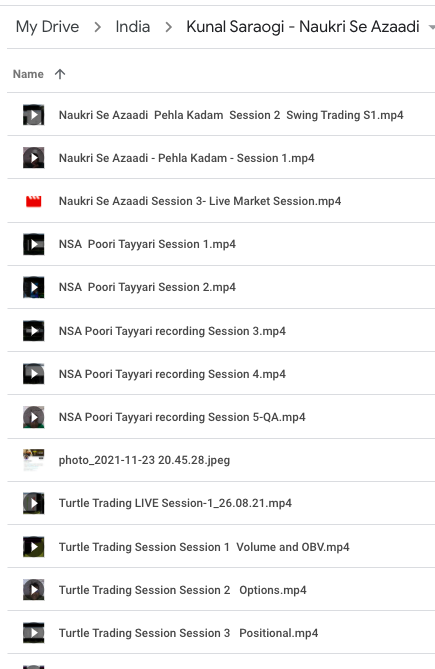Click the Kunal Saraogi - Naukri Se Azaadi breadcrumb title

(303, 27)
